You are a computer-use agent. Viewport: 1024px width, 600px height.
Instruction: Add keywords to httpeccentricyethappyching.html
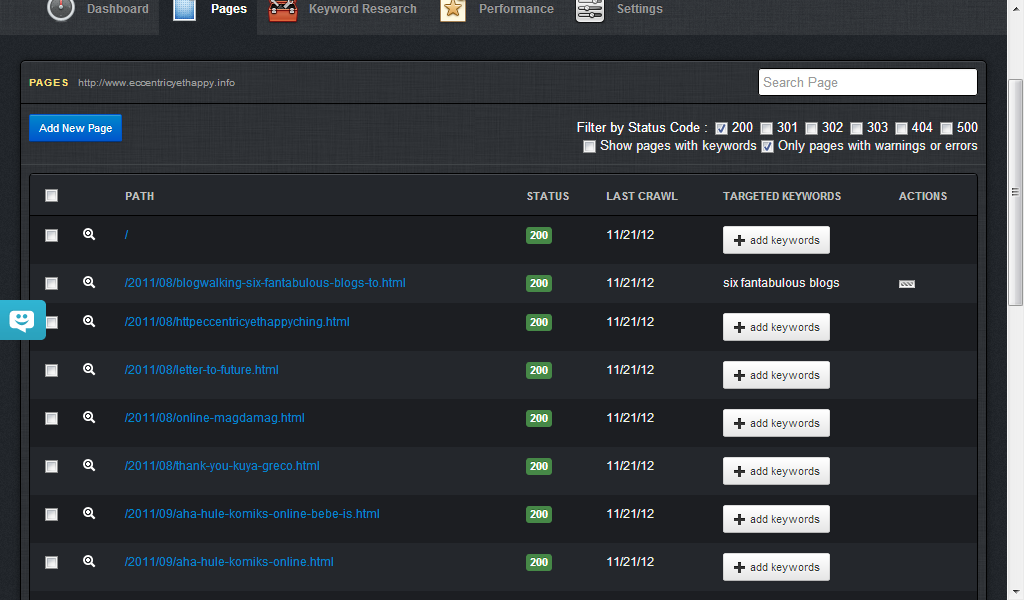tap(776, 327)
